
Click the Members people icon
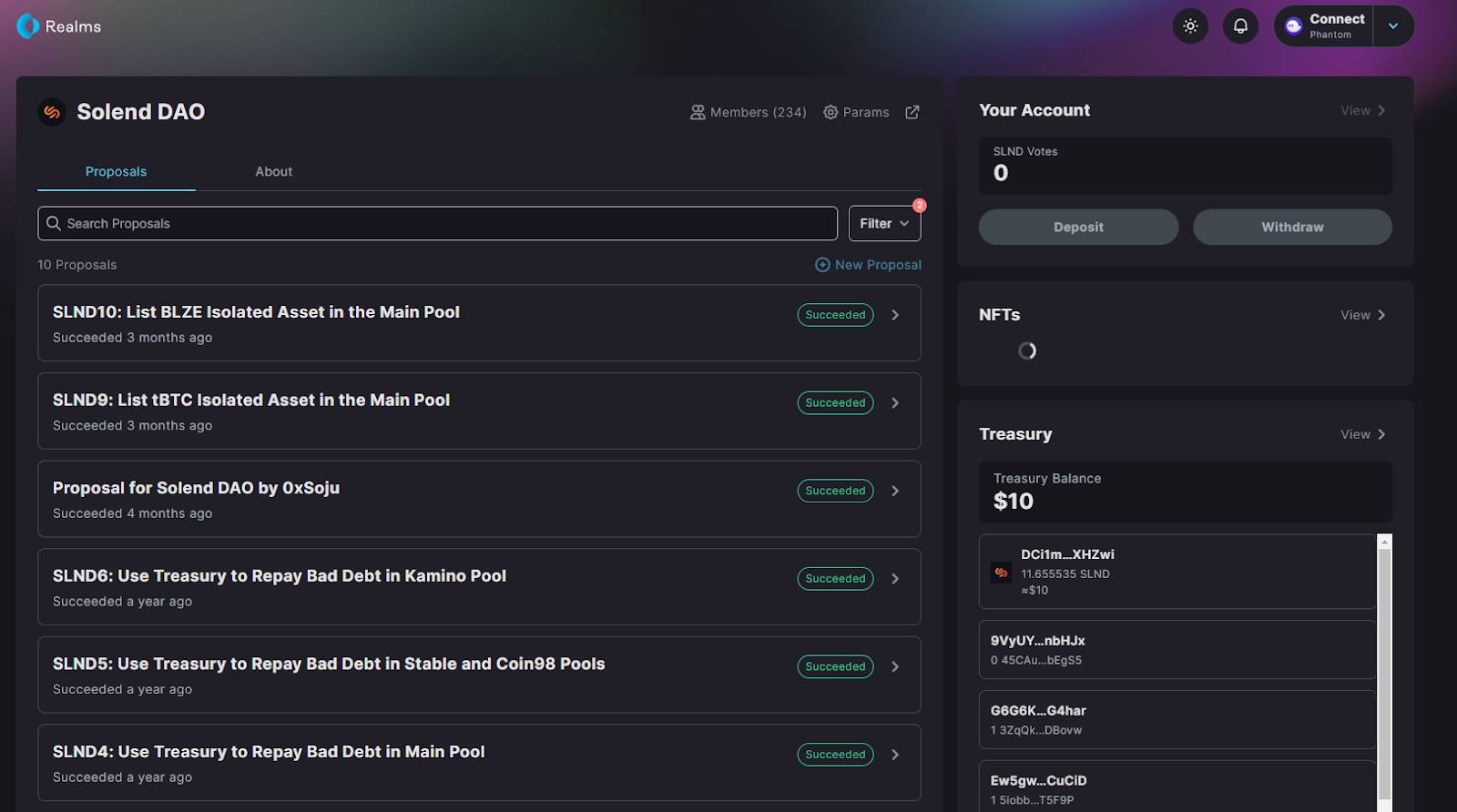click(698, 112)
